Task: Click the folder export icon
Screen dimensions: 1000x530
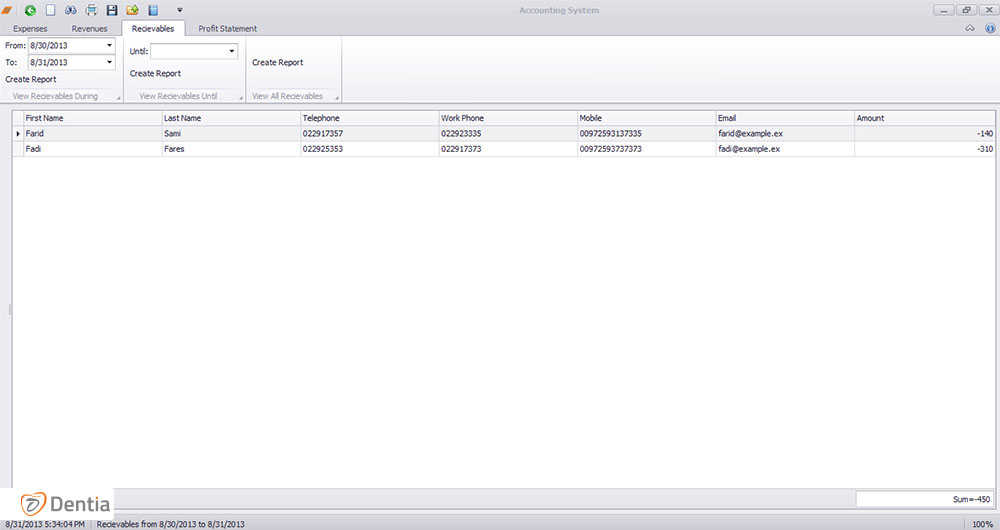Action: click(132, 10)
